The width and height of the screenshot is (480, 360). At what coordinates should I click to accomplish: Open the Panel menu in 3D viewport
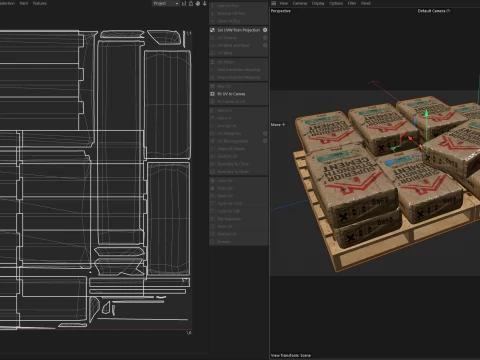(x=366, y=3)
